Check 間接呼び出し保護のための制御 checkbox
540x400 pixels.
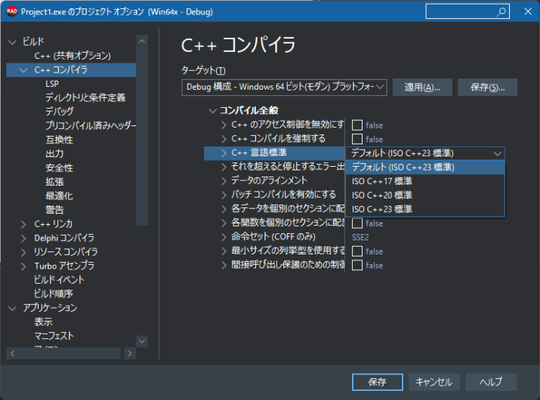(x=357, y=265)
